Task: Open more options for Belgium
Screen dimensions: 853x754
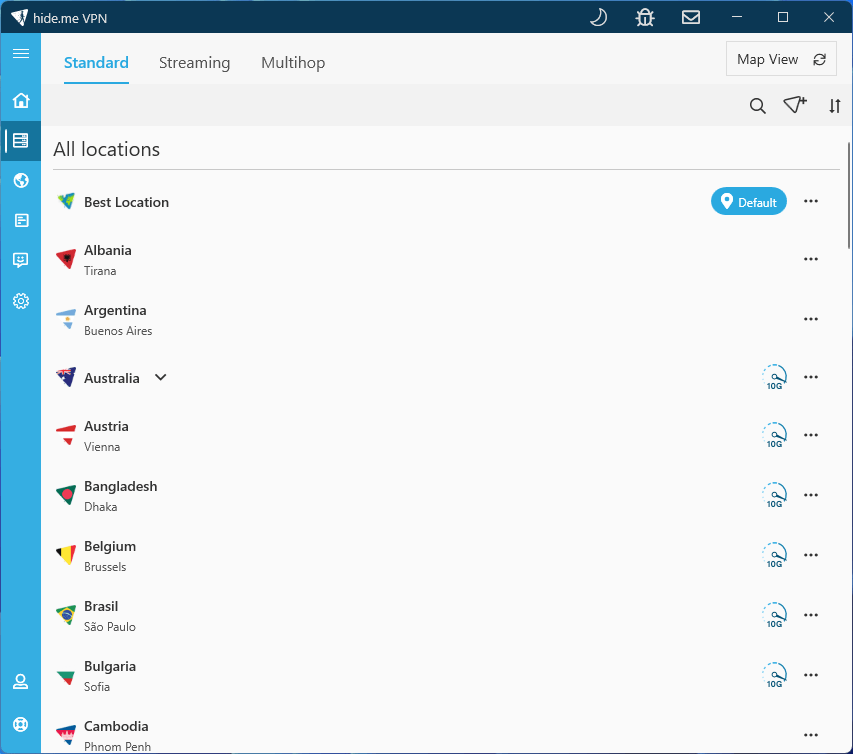Action: 811,555
